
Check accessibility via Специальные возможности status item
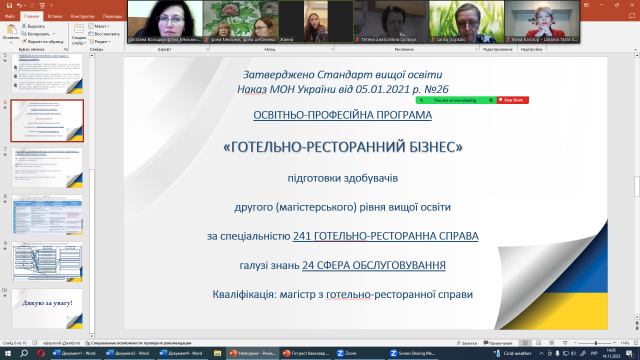pyautogui.click(x=138, y=343)
